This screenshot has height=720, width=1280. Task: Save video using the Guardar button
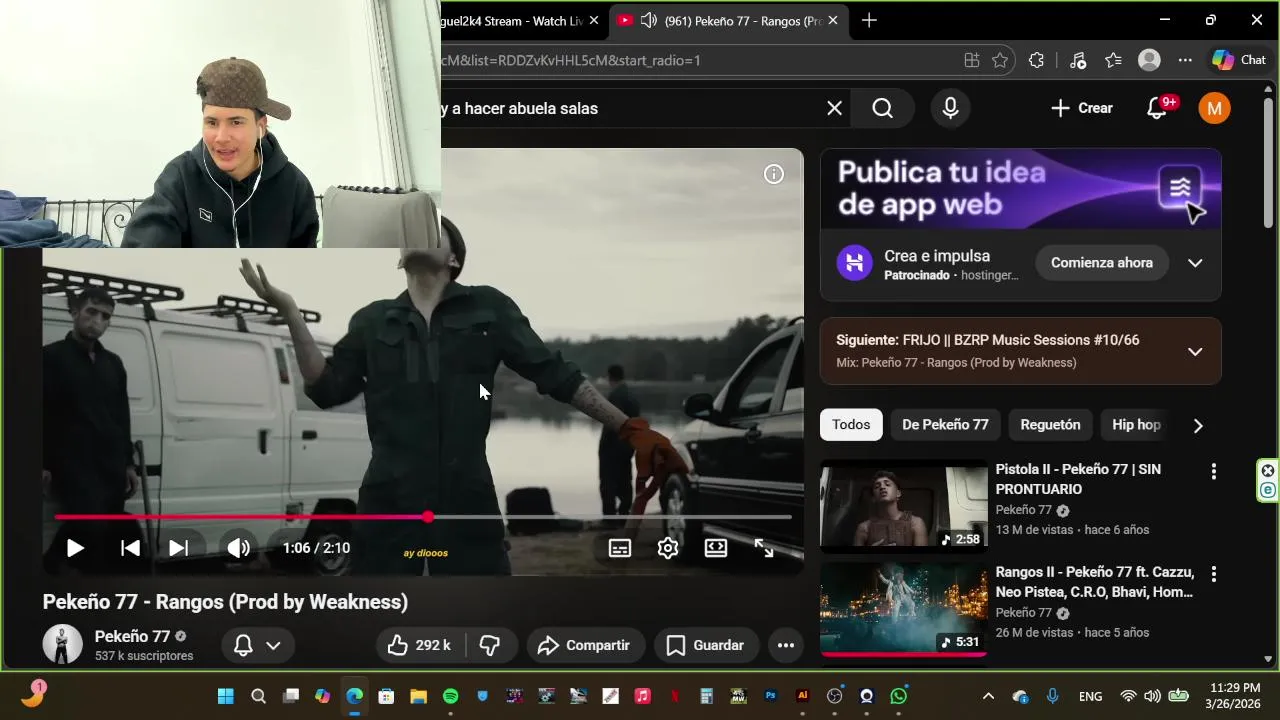(x=706, y=645)
